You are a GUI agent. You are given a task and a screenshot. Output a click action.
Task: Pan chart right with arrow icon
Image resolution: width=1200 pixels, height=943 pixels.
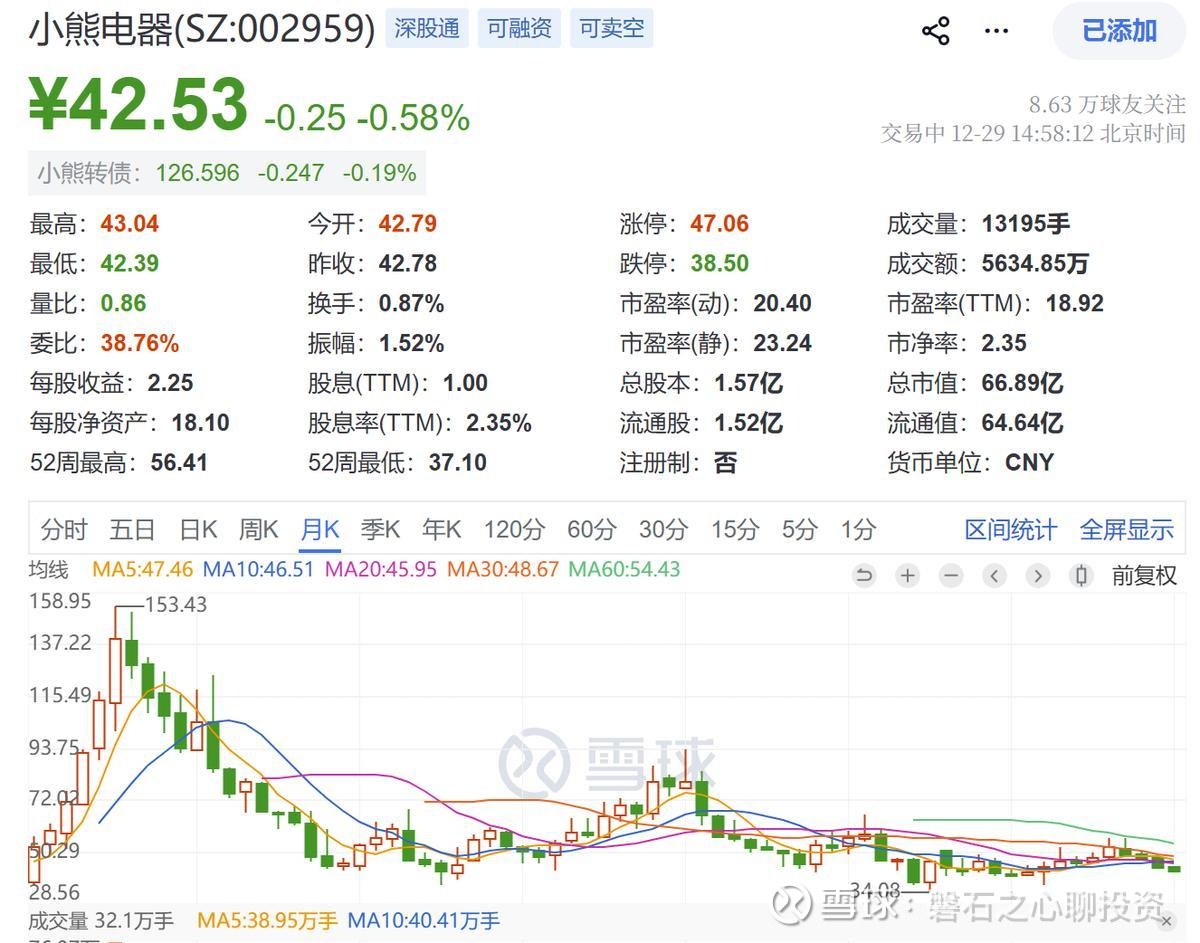(x=1038, y=576)
